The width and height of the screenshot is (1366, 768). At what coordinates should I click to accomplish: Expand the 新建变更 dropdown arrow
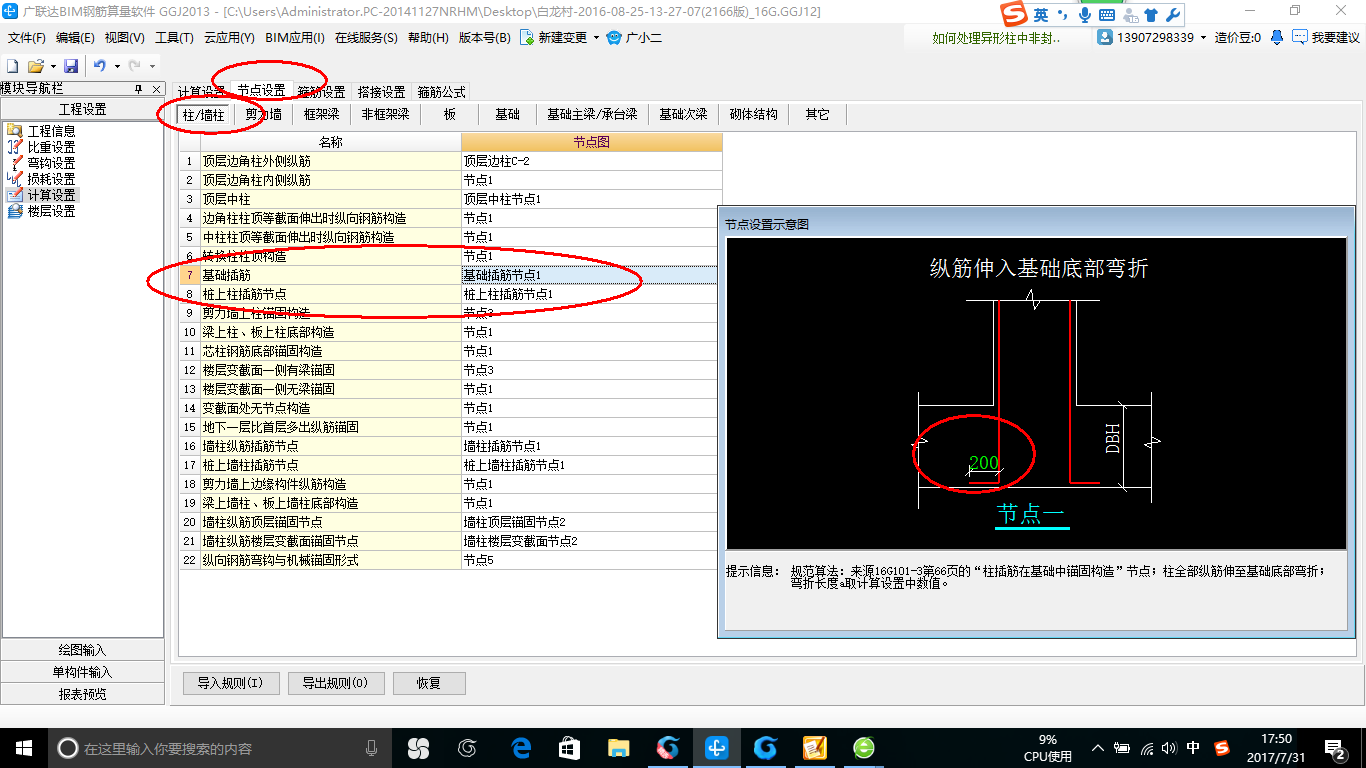coord(596,38)
